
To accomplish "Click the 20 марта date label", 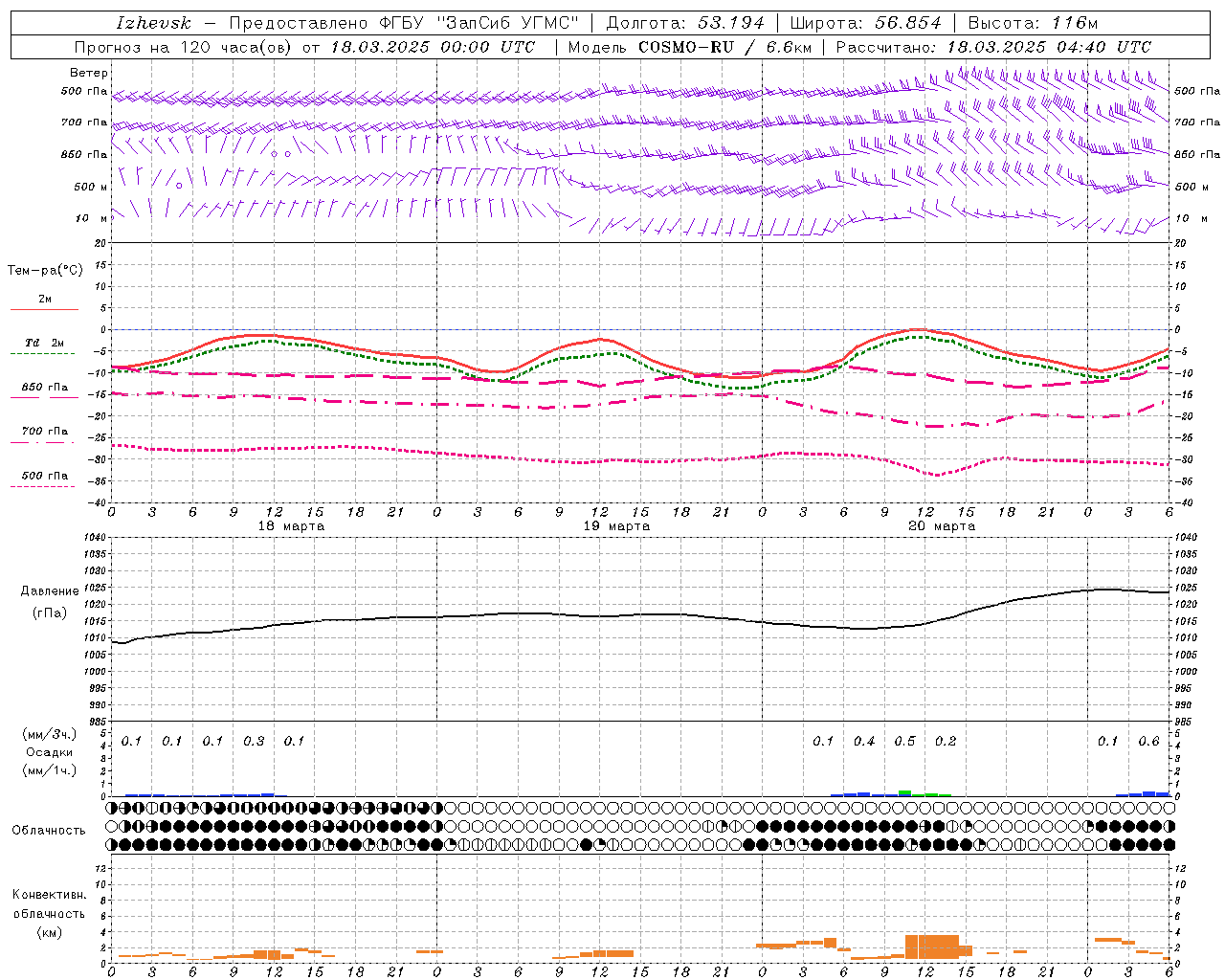I will click(942, 526).
